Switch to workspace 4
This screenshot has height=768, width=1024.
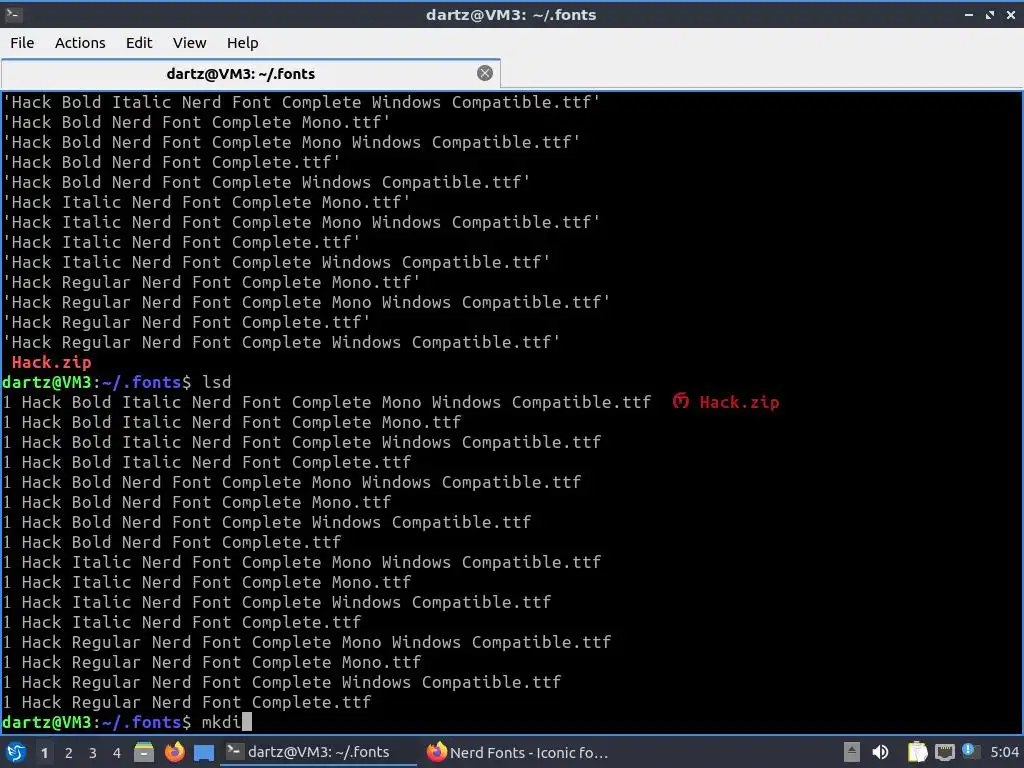[x=117, y=753]
